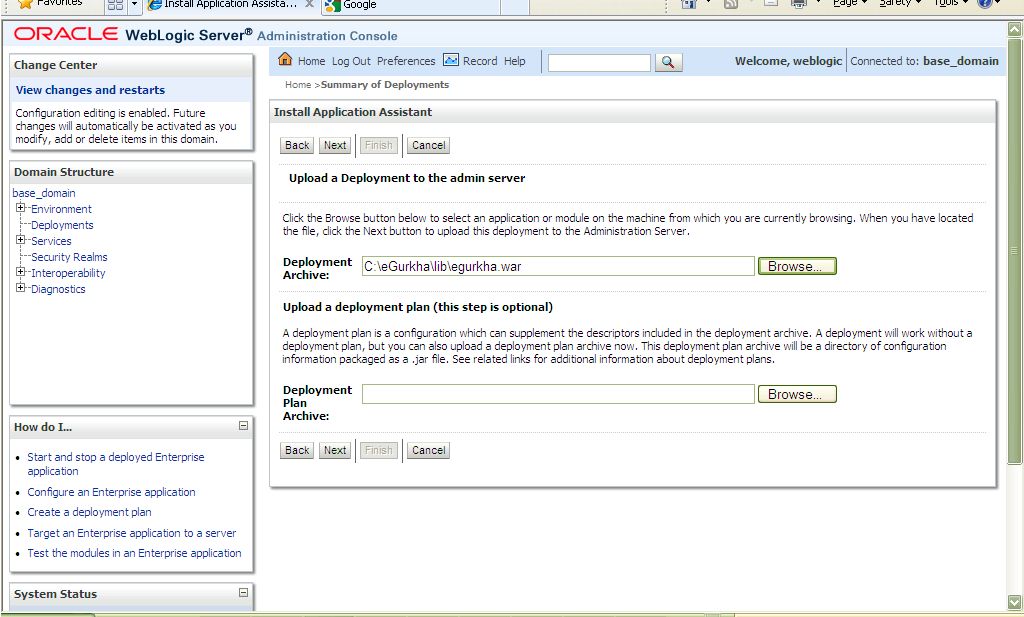This screenshot has height=617, width=1024.
Task: Click the bottom Cancel button
Action: [x=428, y=450]
